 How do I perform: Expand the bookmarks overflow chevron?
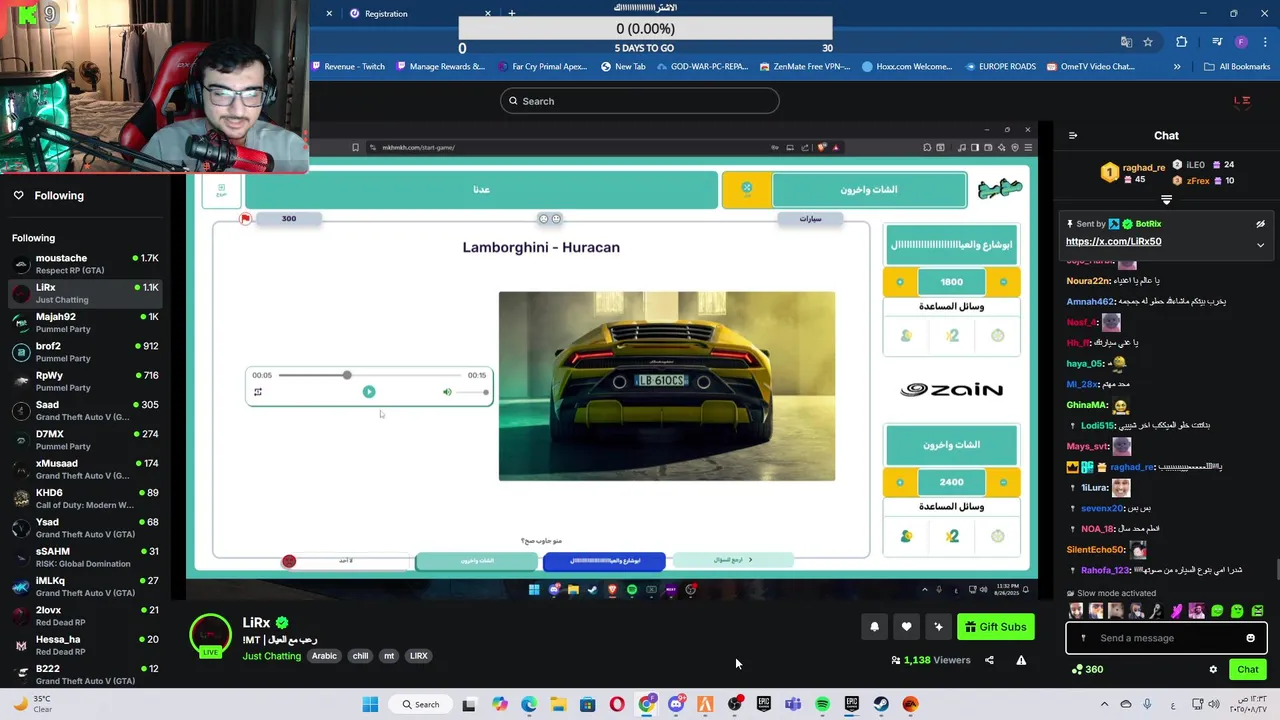click(1177, 67)
